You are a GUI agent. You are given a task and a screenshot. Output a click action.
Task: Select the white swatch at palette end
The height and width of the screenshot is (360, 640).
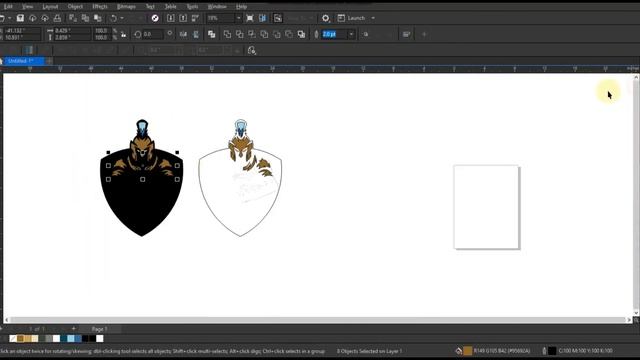[100, 338]
